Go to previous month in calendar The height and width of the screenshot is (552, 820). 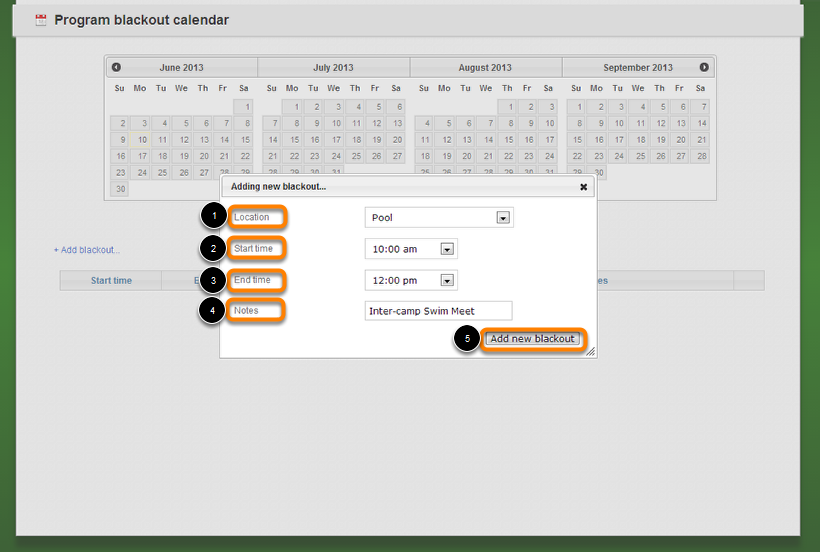coord(117,67)
